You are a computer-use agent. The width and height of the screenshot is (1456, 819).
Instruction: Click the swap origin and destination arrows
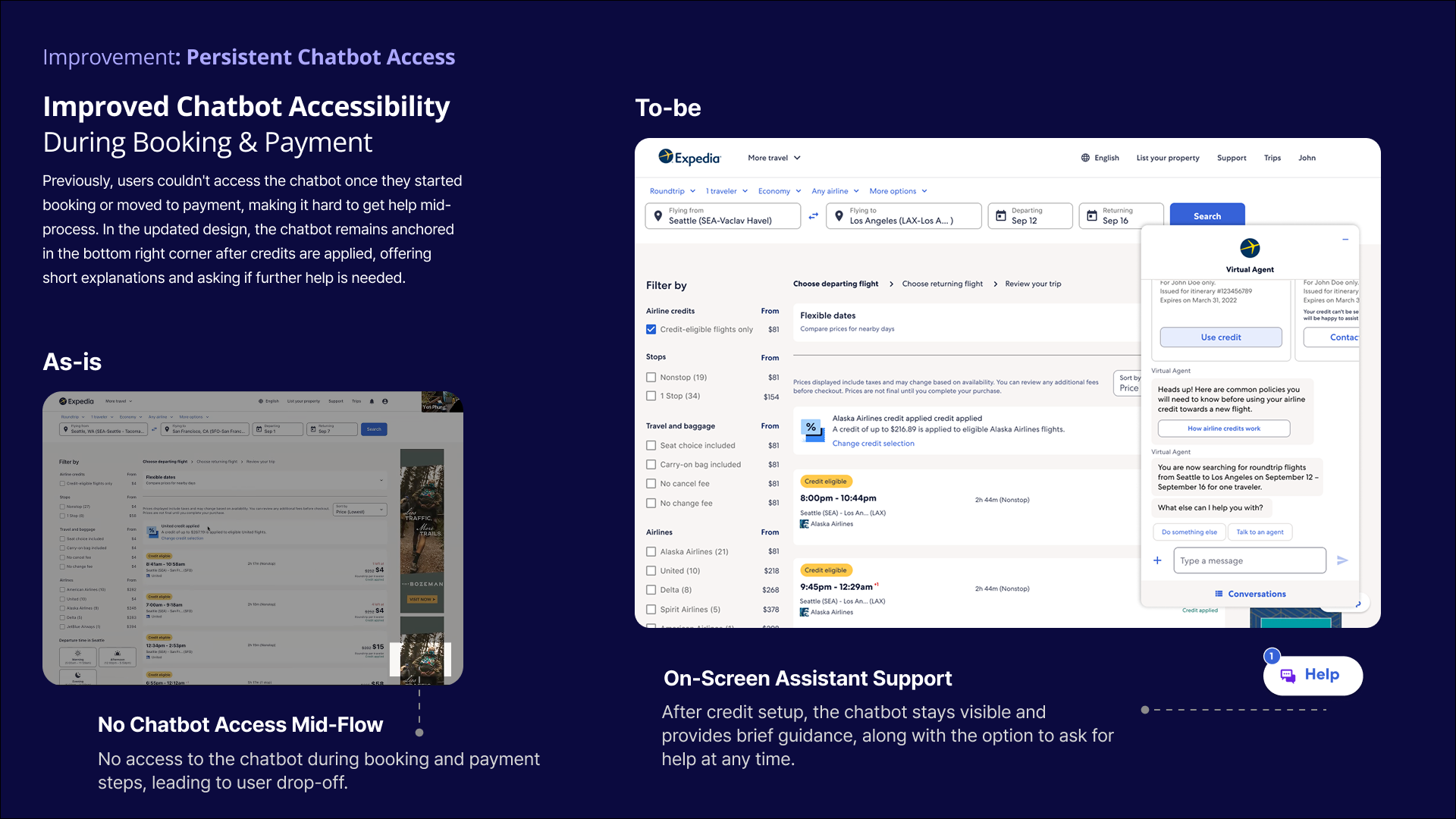pos(813,216)
